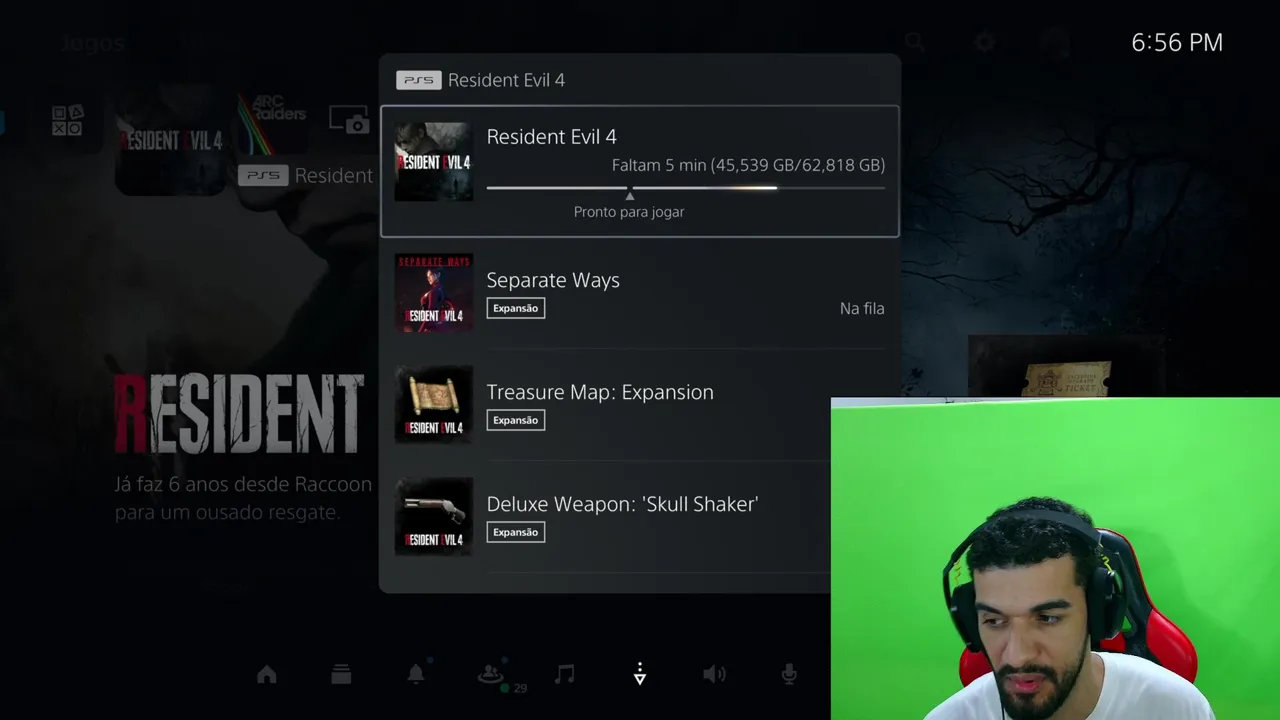Open the profile avatar at top right
Image resolution: width=1280 pixels, height=720 pixels.
point(1053,42)
